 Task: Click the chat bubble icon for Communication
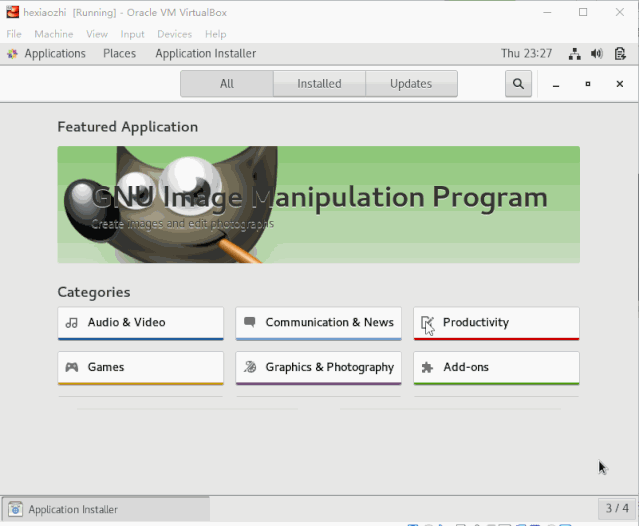[x=249, y=322]
